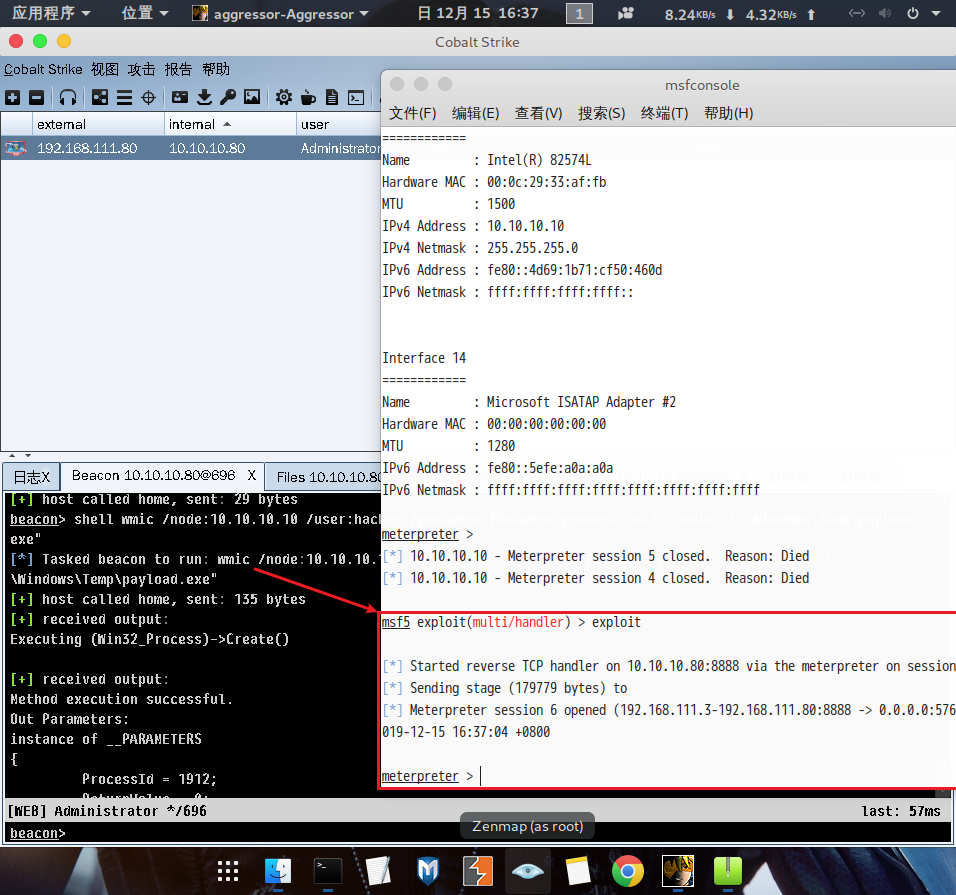This screenshot has width=956, height=895.
Task: Launch Metasploit shield icon in dock
Action: (x=427, y=871)
